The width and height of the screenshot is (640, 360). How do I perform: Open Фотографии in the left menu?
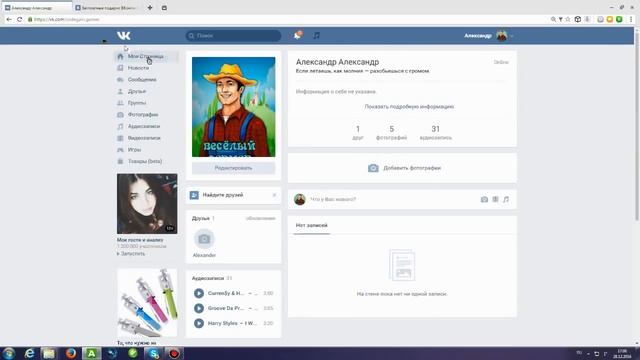point(143,115)
